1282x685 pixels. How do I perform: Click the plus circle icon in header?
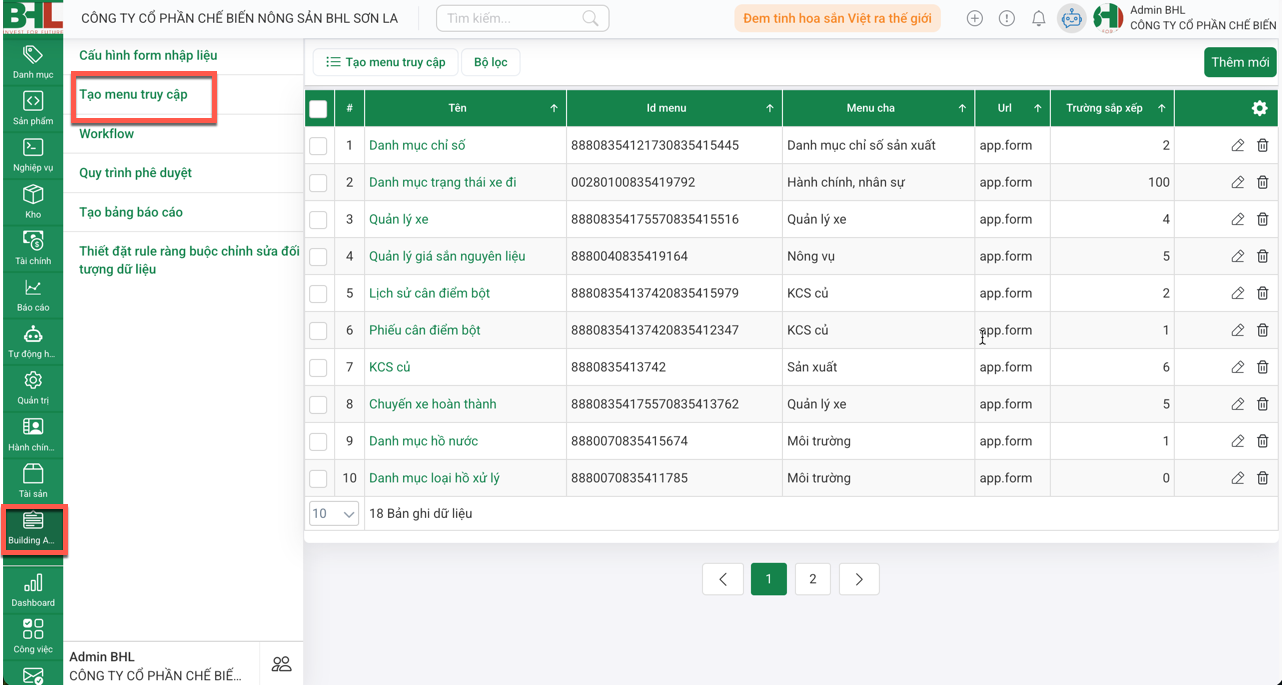click(x=974, y=18)
